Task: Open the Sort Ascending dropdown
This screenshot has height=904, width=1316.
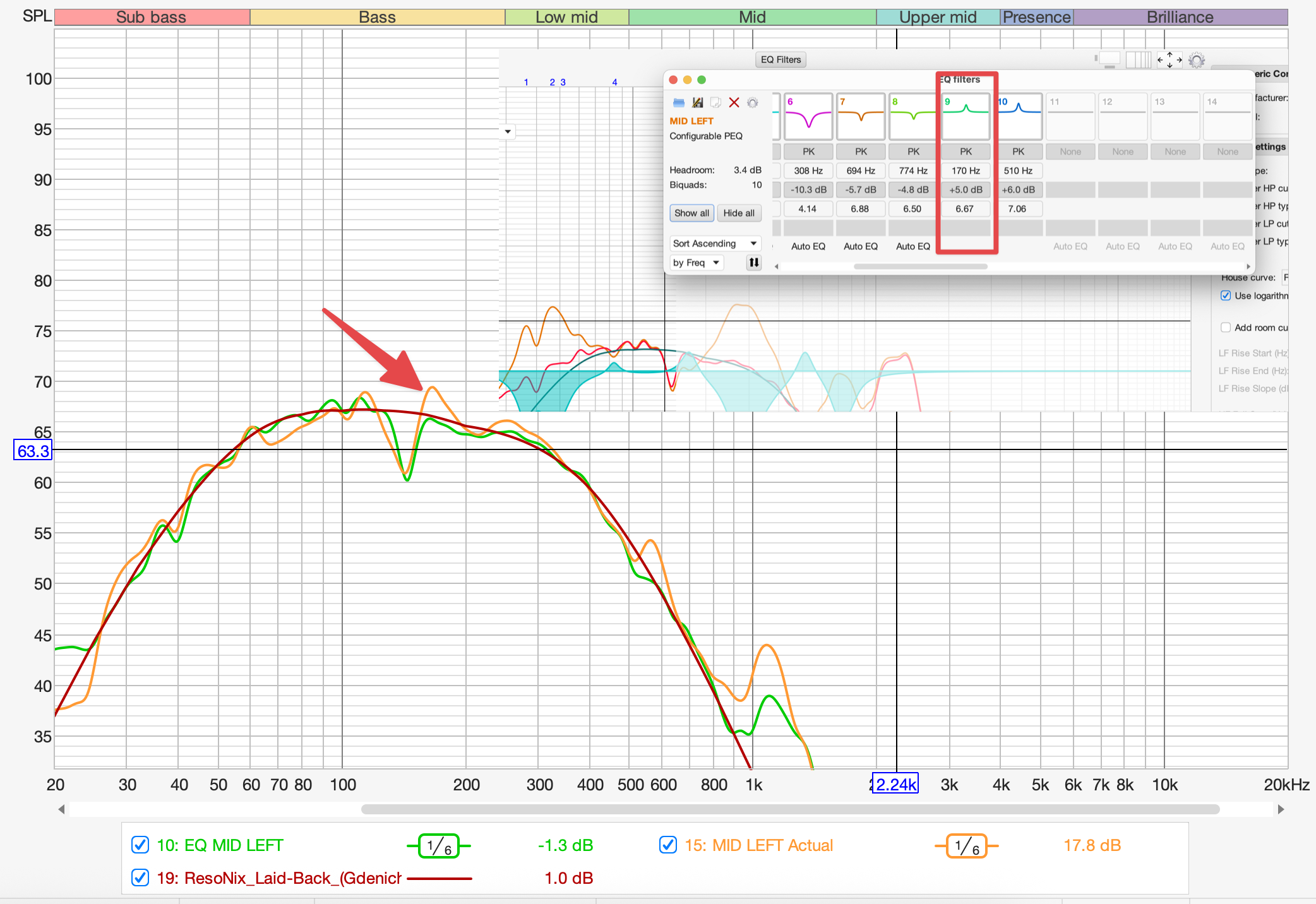Action: pyautogui.click(x=715, y=244)
